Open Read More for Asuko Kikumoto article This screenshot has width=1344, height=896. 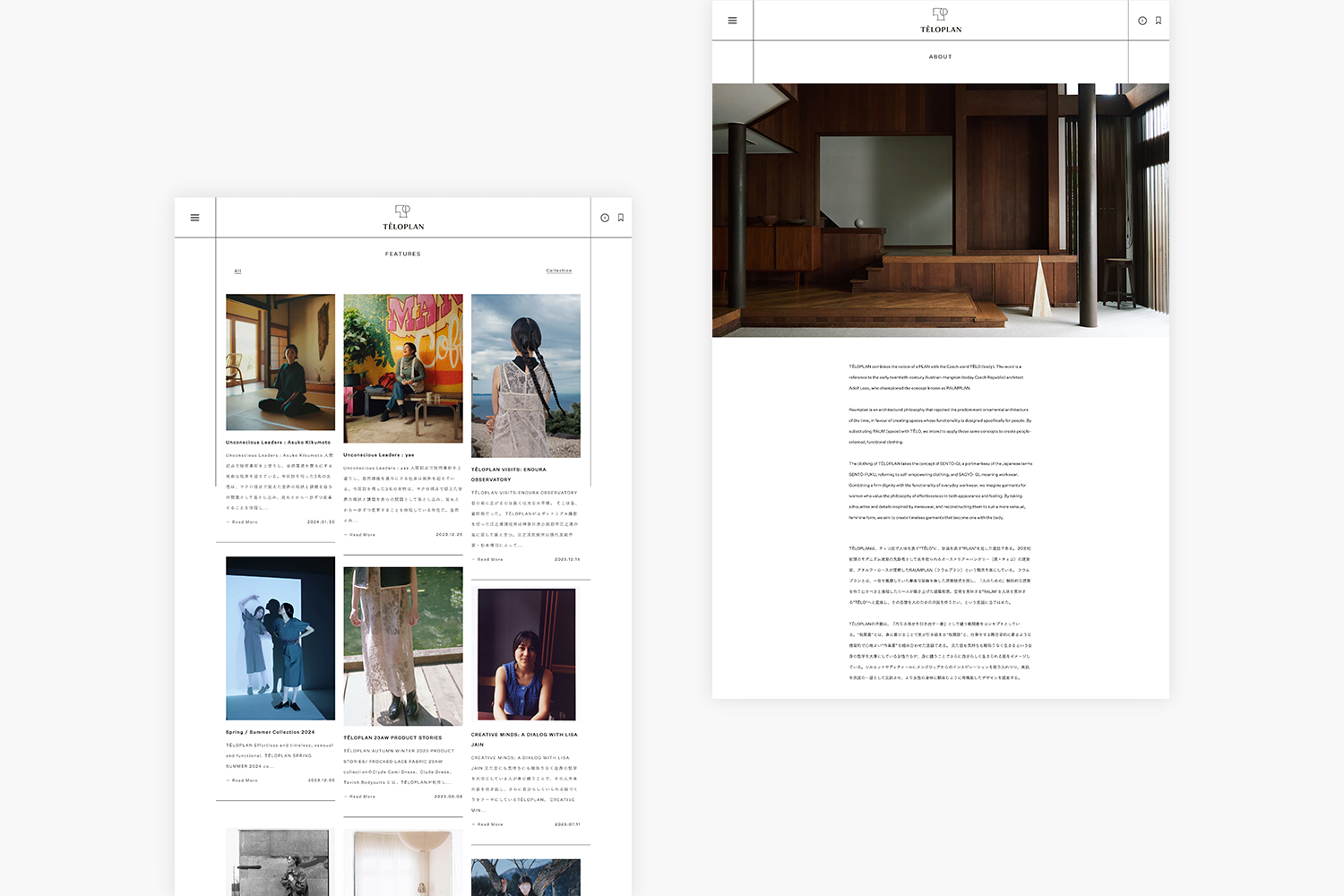point(243,521)
